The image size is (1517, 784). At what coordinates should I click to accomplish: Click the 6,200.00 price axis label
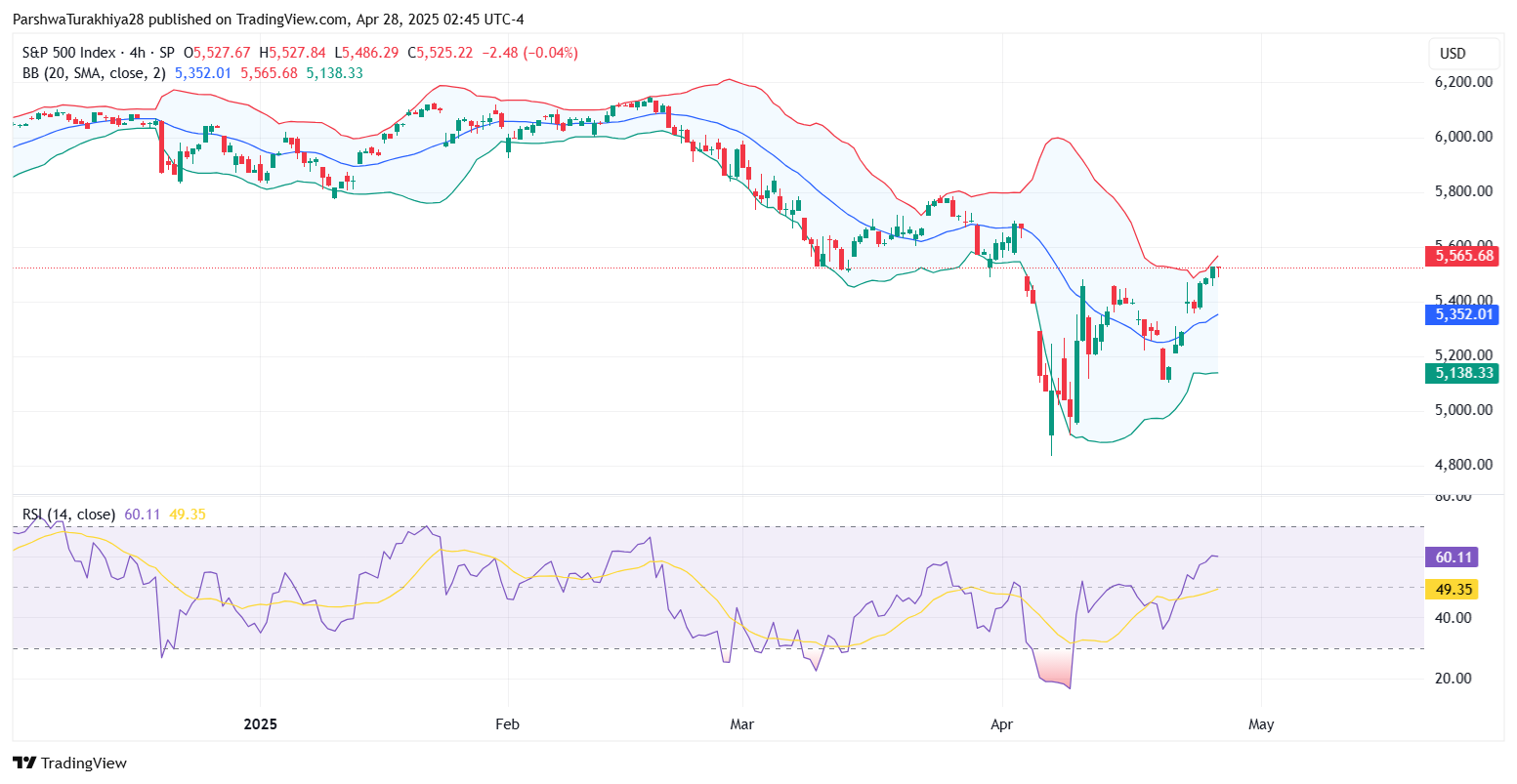click(1462, 82)
